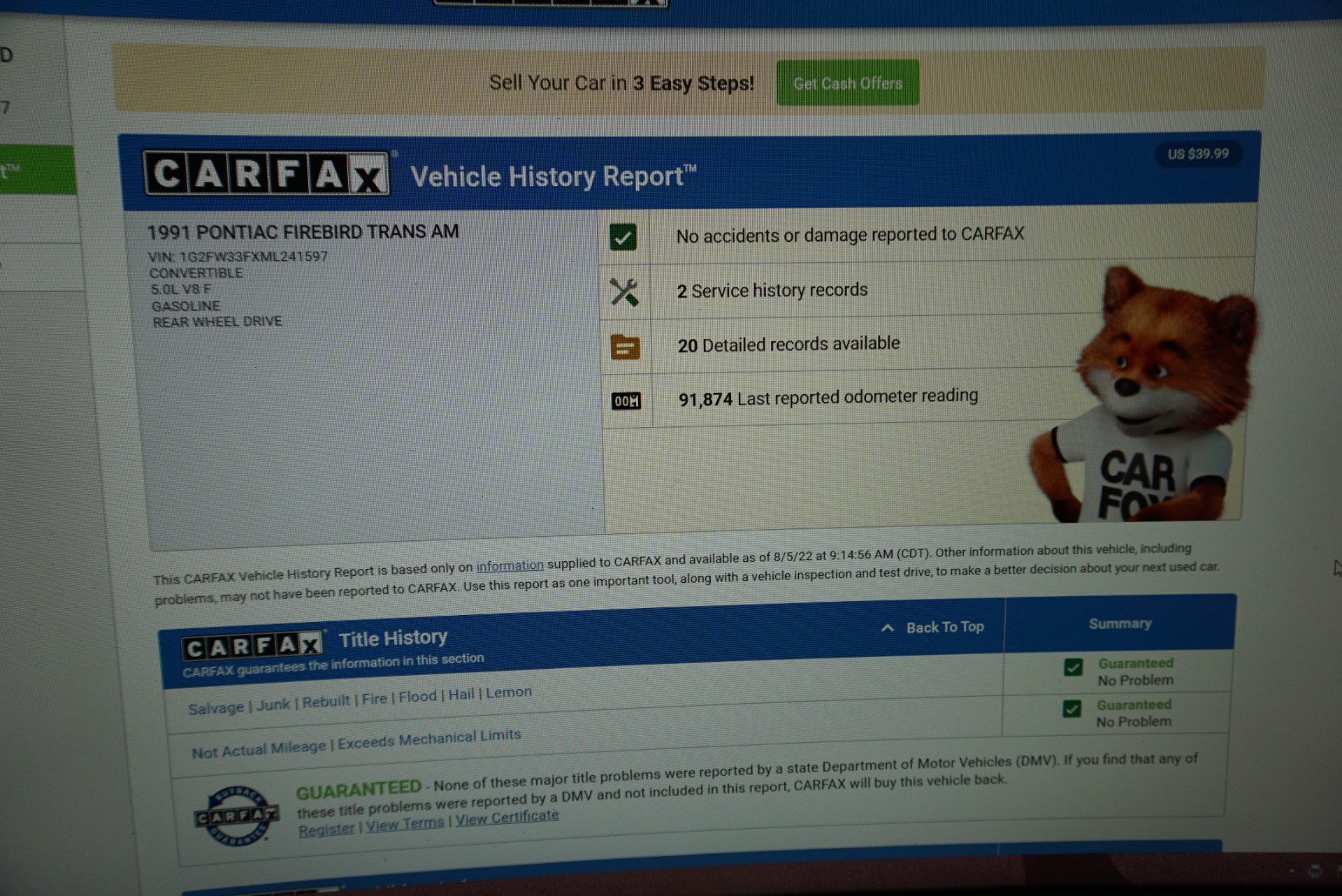Click the CARFAX Buyback Guarantee seal icon
This screenshot has width=1342, height=896.
click(x=236, y=816)
